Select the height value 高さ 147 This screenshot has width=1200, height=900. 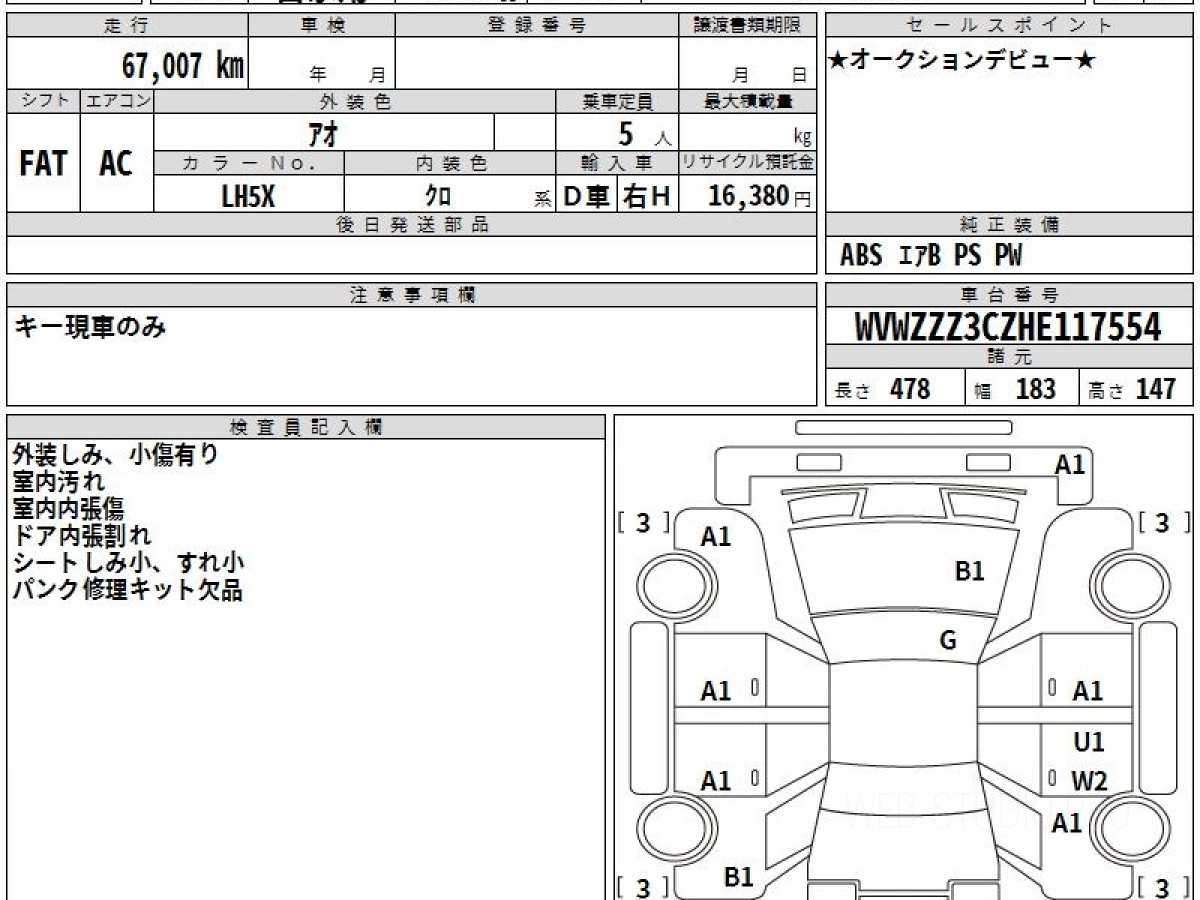(1133, 389)
